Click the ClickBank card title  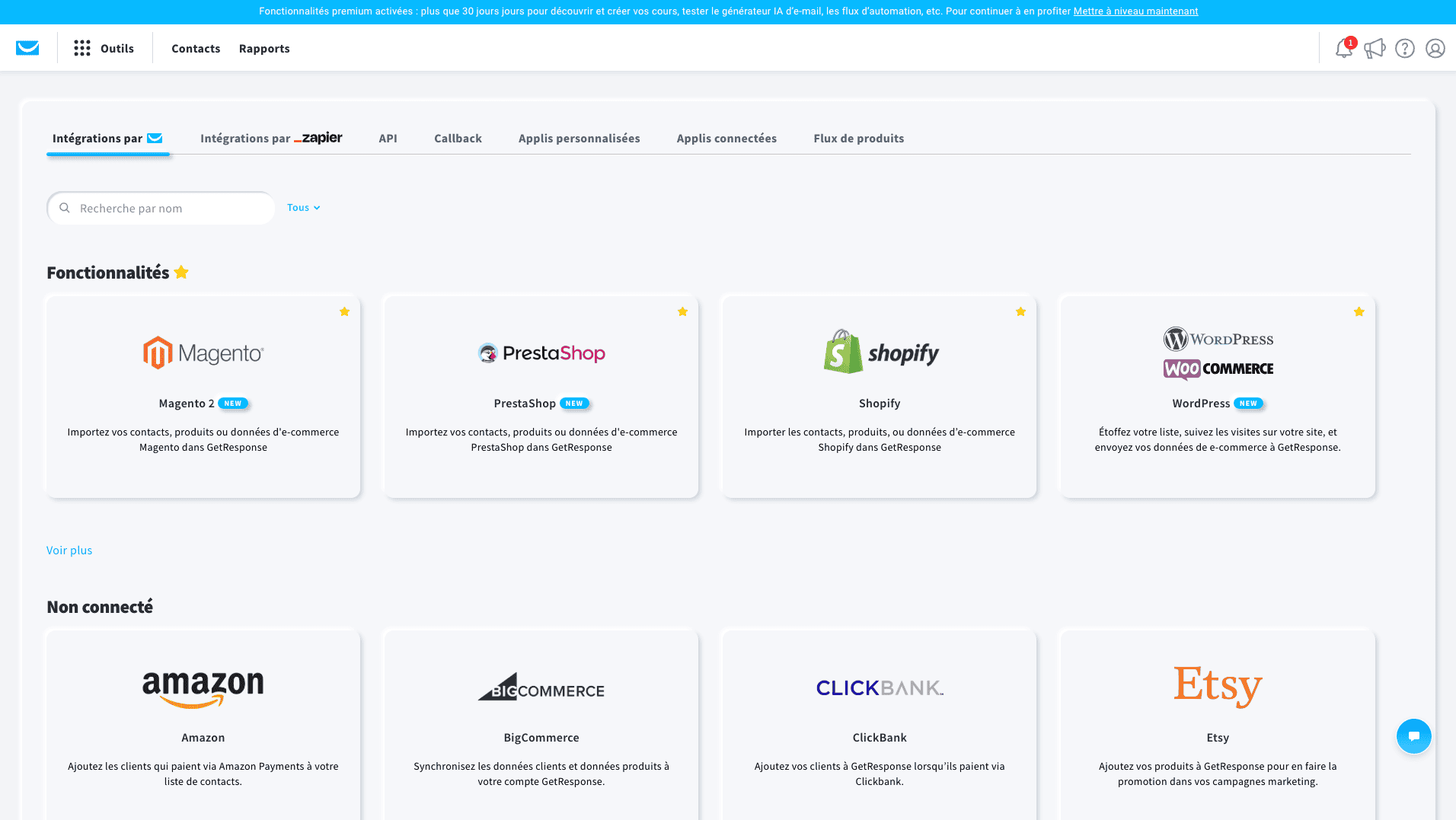point(880,738)
